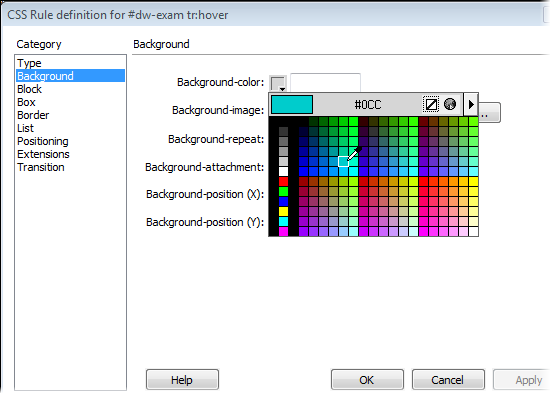Select the Background category
Screen dimensions: 551x394
tap(70, 76)
